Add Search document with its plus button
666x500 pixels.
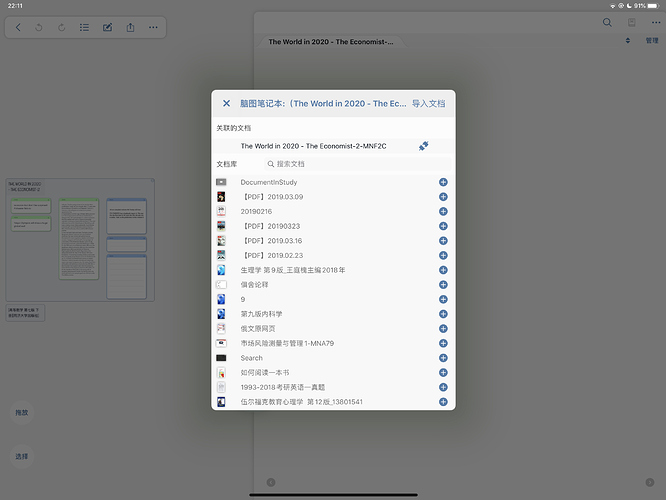(443, 358)
